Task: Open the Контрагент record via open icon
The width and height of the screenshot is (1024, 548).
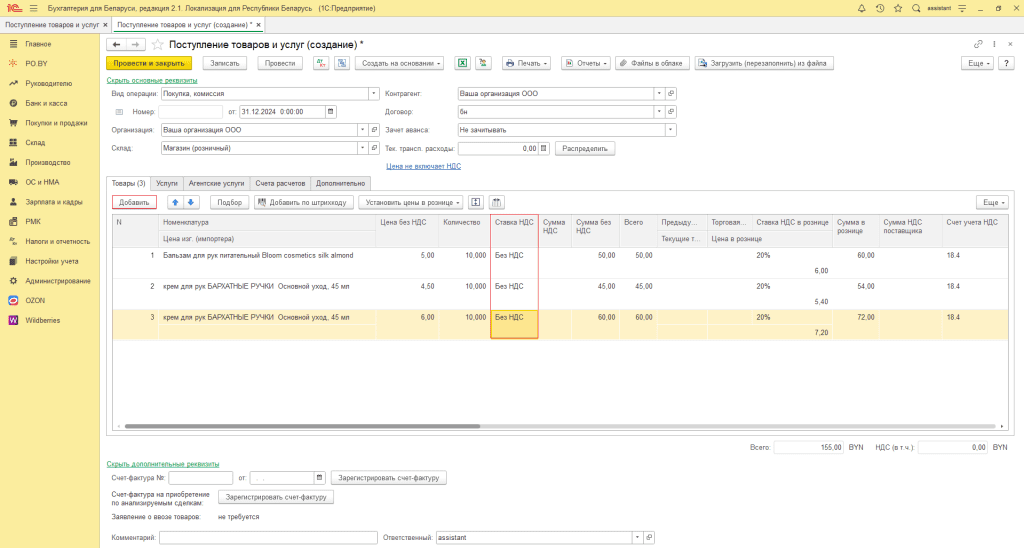Action: point(671,93)
